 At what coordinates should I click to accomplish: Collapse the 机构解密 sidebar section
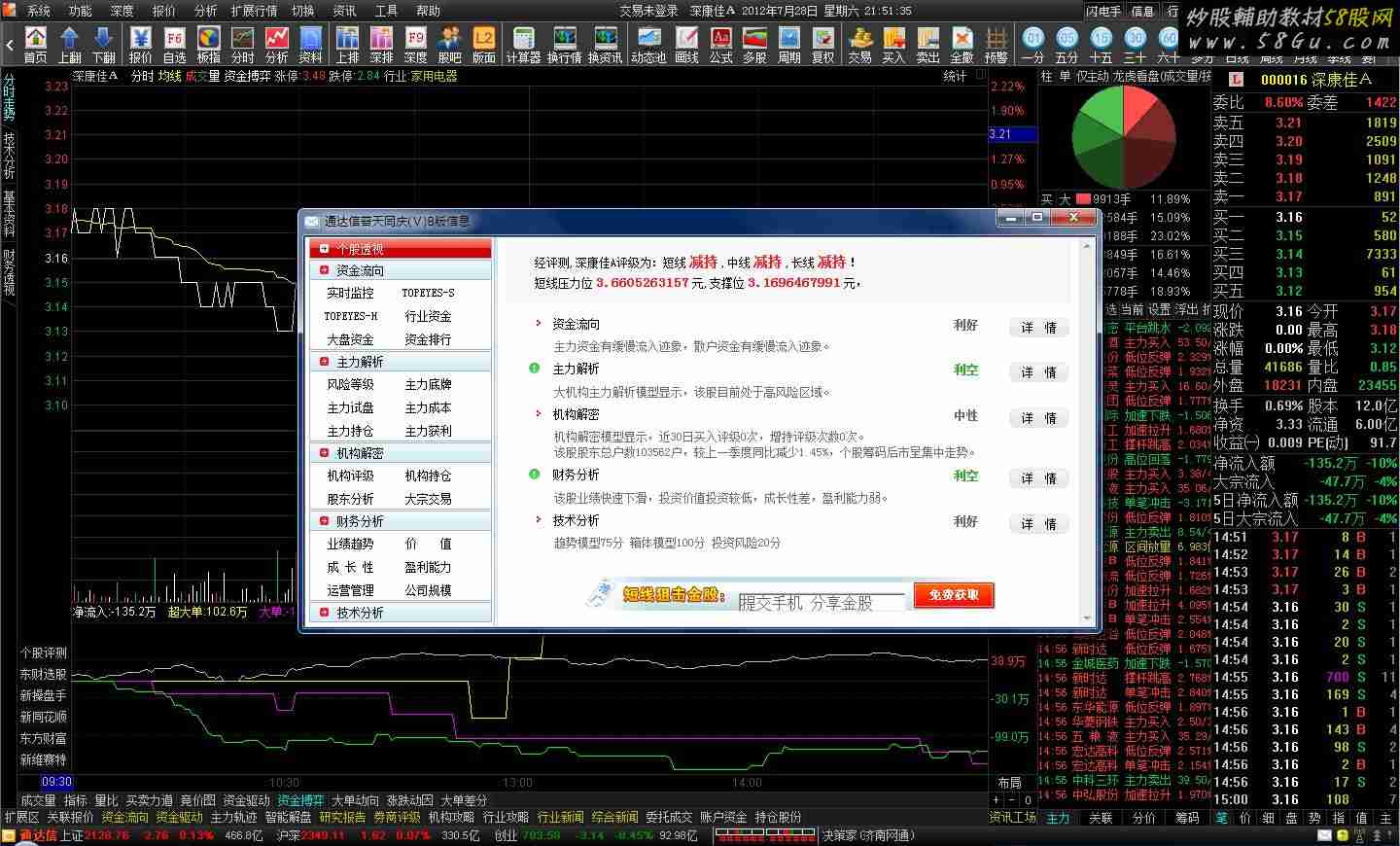(324, 453)
